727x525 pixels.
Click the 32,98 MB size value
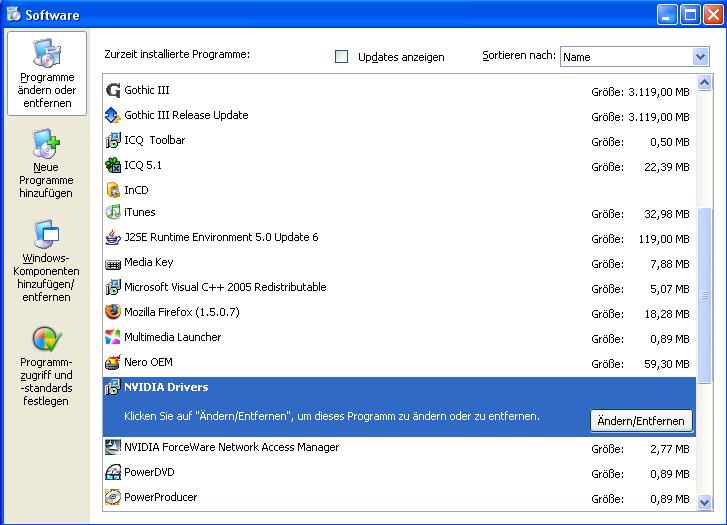[x=667, y=214]
